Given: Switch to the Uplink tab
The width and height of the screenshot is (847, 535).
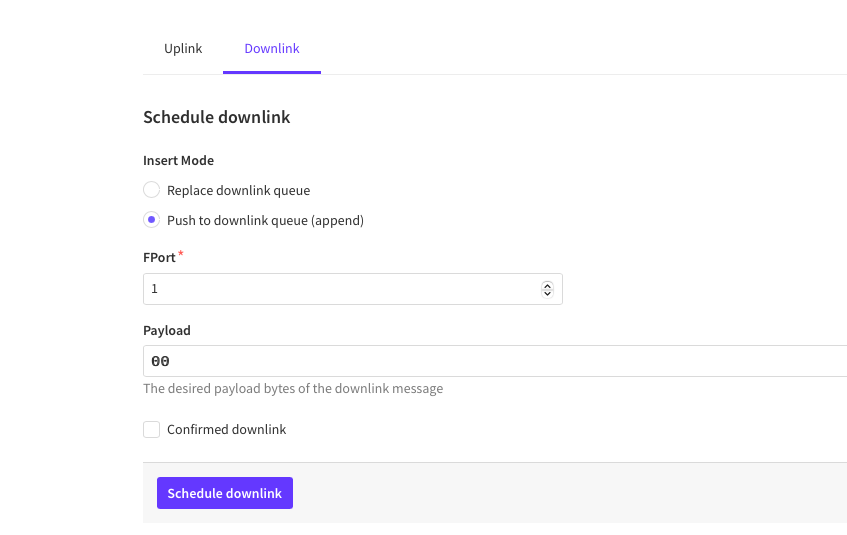Looking at the screenshot, I should click(183, 49).
